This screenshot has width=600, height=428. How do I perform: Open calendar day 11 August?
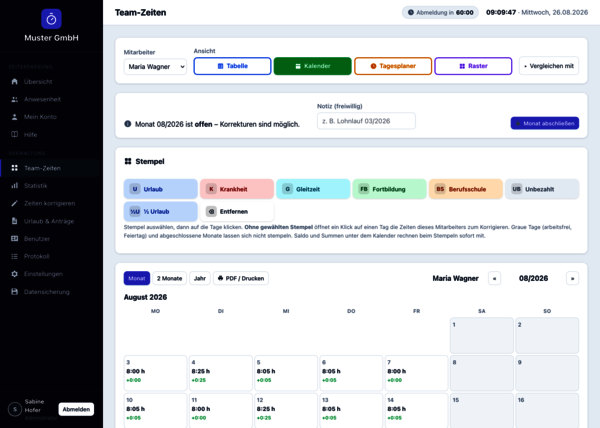coord(221,411)
